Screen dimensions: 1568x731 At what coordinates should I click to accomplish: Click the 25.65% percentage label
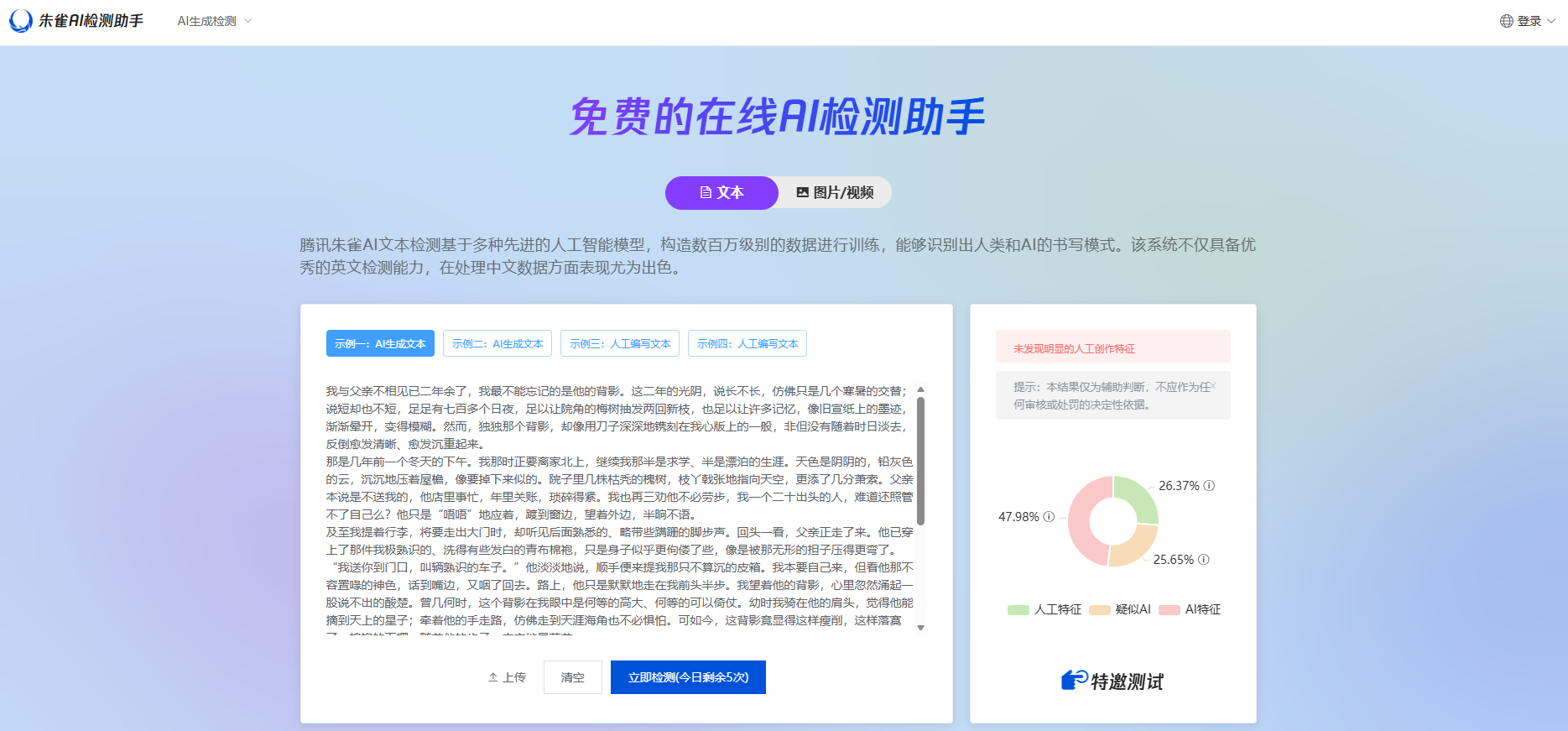point(1174,560)
